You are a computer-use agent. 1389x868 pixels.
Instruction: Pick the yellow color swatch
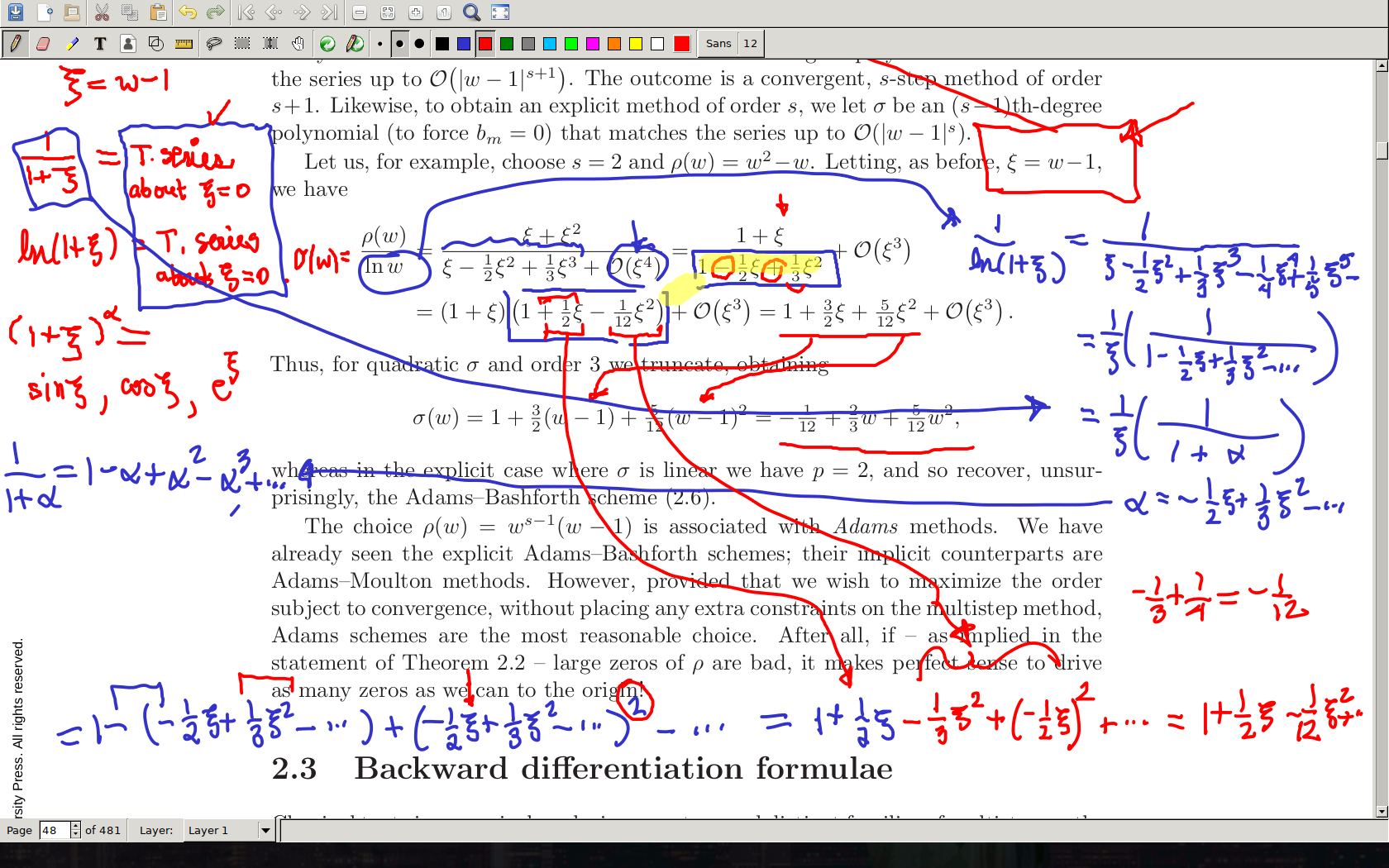click(636, 44)
